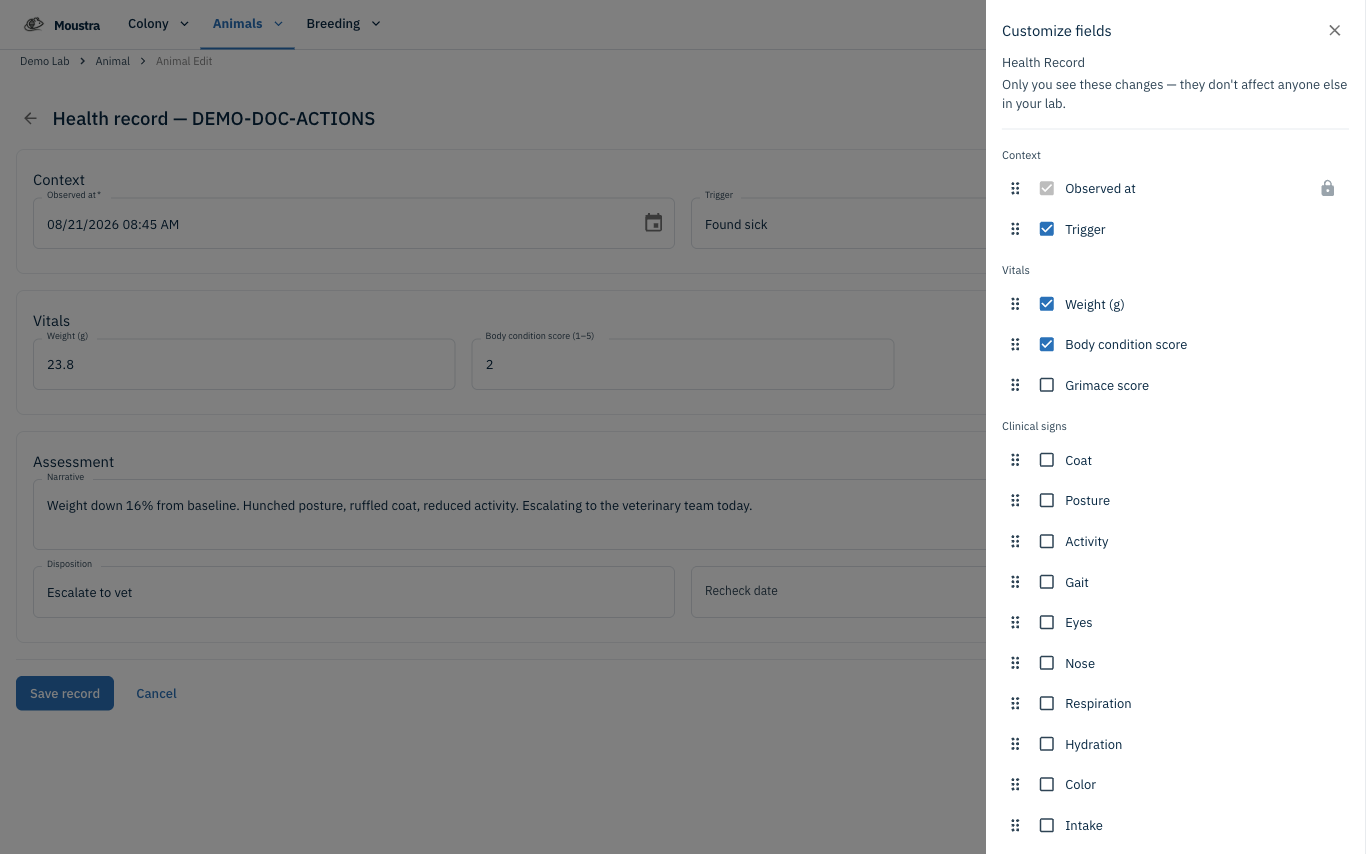The width and height of the screenshot is (1366, 854).
Task: Click the Clinical signs section heading
Action: point(1034,426)
